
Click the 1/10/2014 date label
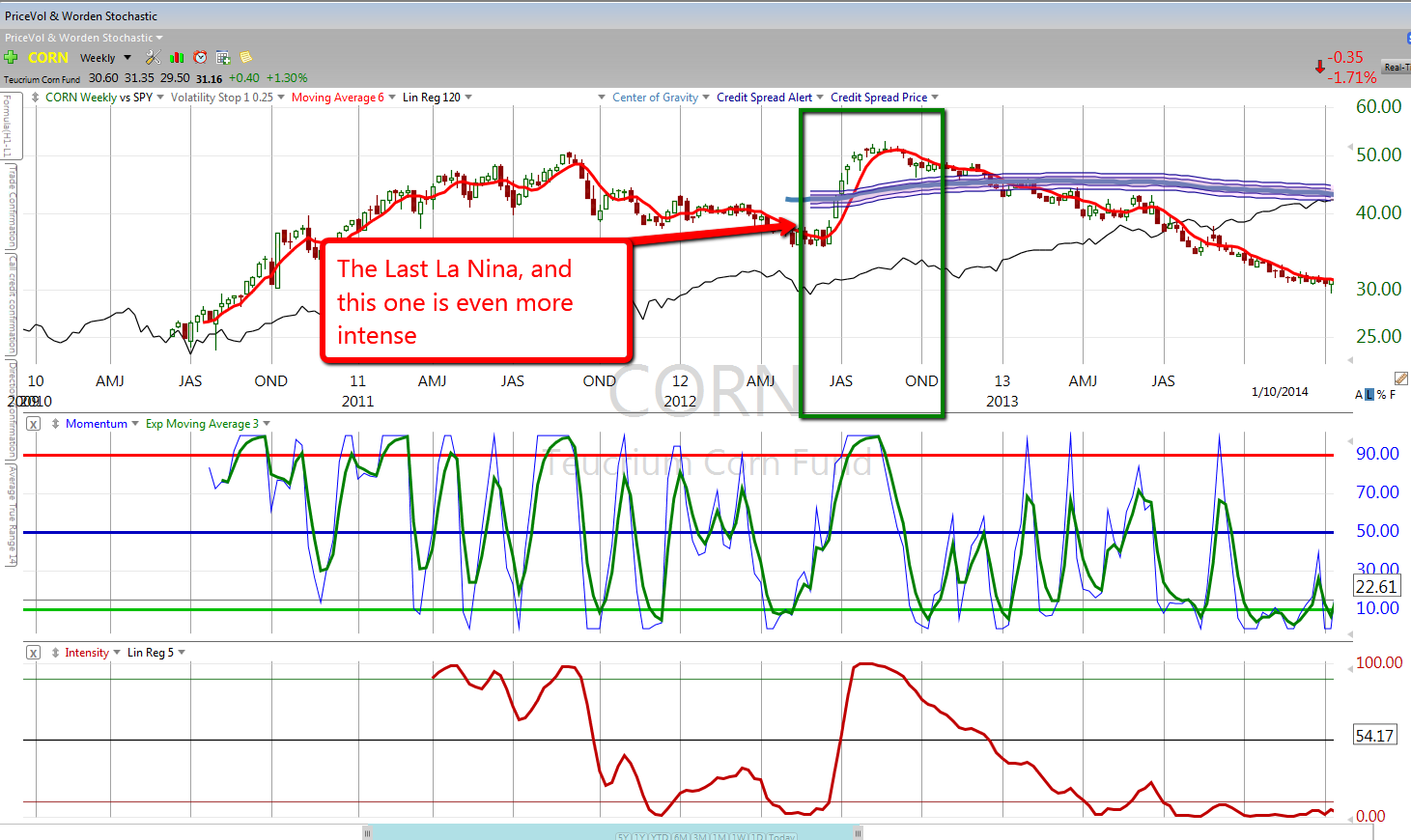click(x=1280, y=392)
